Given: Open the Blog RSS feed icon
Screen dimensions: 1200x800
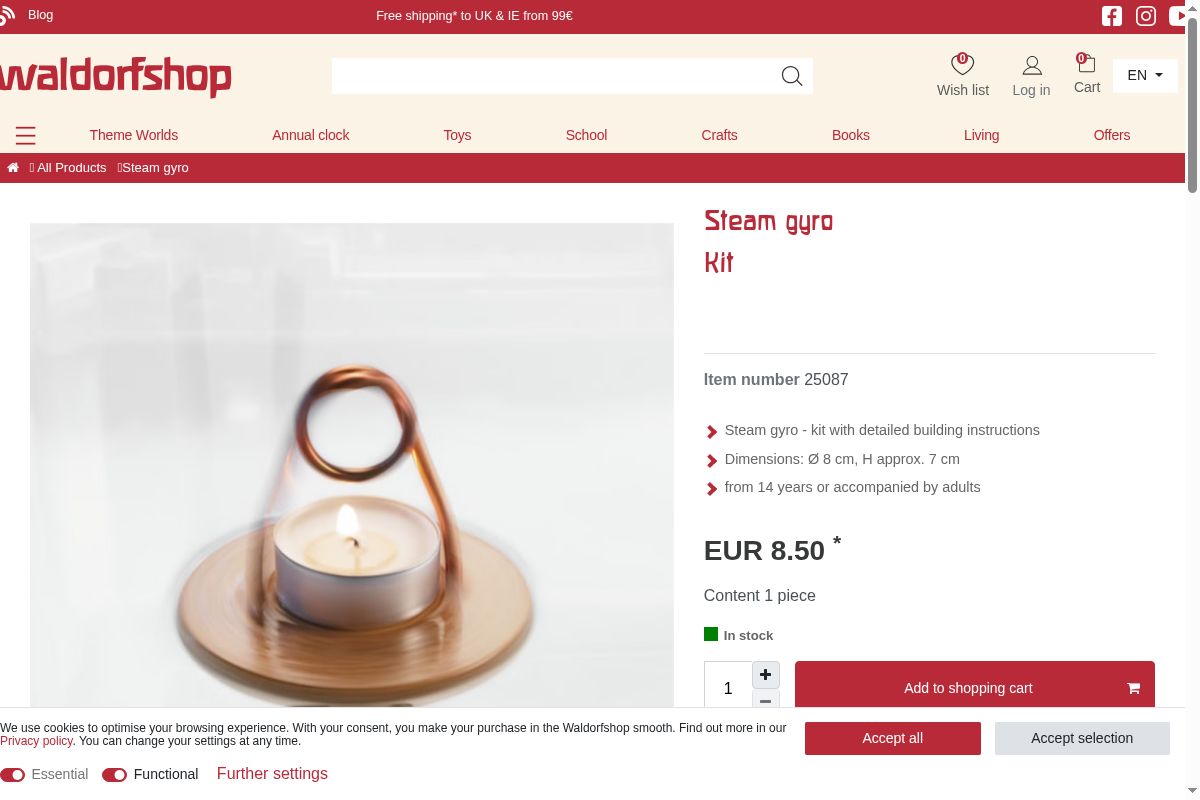Looking at the screenshot, I should 7,15.
